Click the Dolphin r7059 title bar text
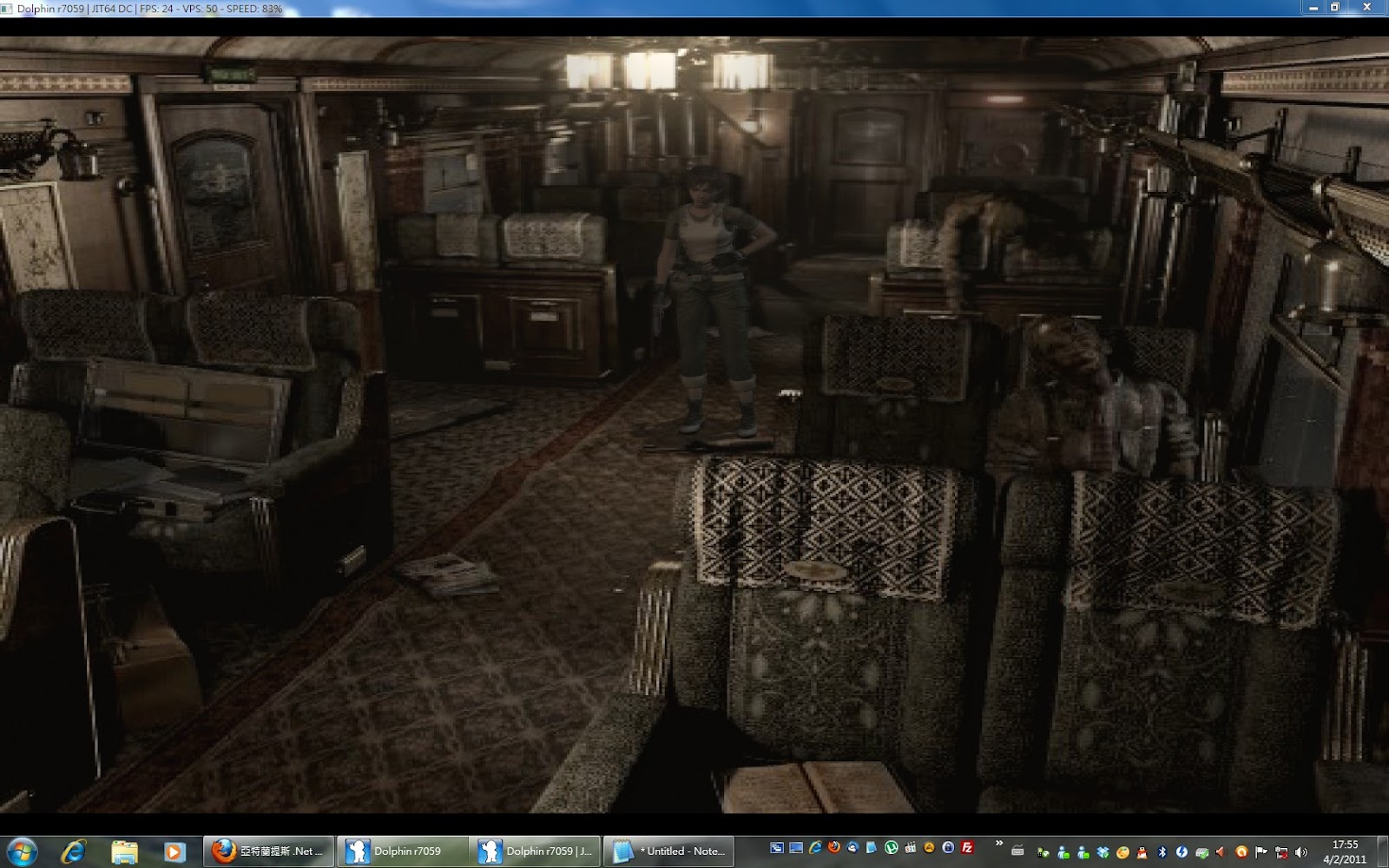1389x868 pixels. tap(149, 8)
